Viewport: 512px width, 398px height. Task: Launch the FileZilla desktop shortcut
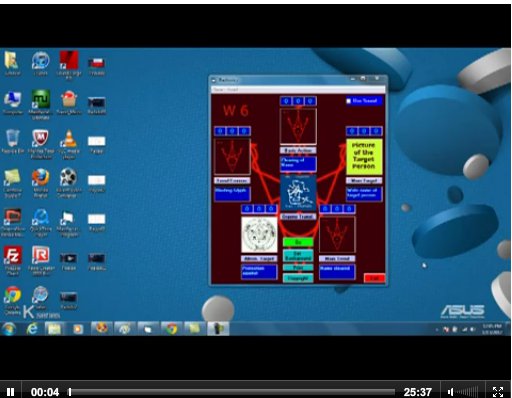tap(12, 260)
